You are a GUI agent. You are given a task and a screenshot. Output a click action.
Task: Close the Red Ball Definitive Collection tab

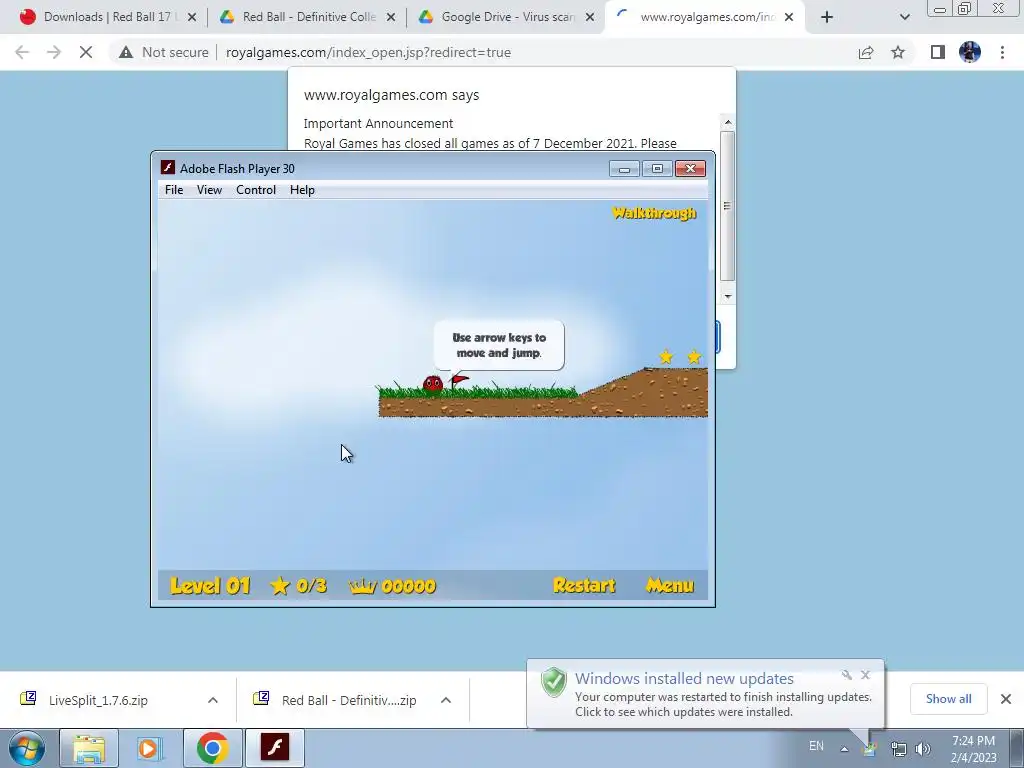tap(391, 18)
